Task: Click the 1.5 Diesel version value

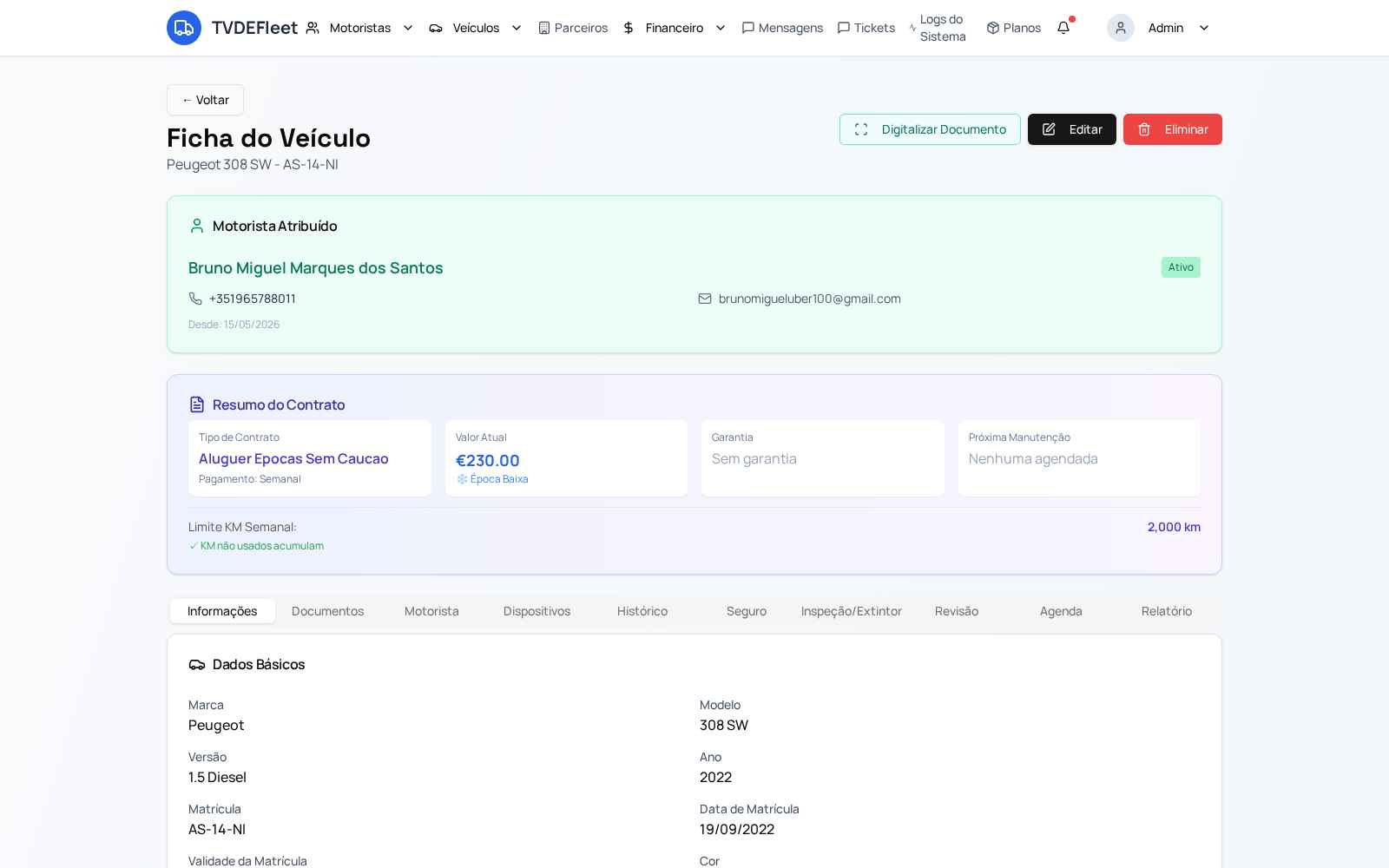Action: pos(217,777)
